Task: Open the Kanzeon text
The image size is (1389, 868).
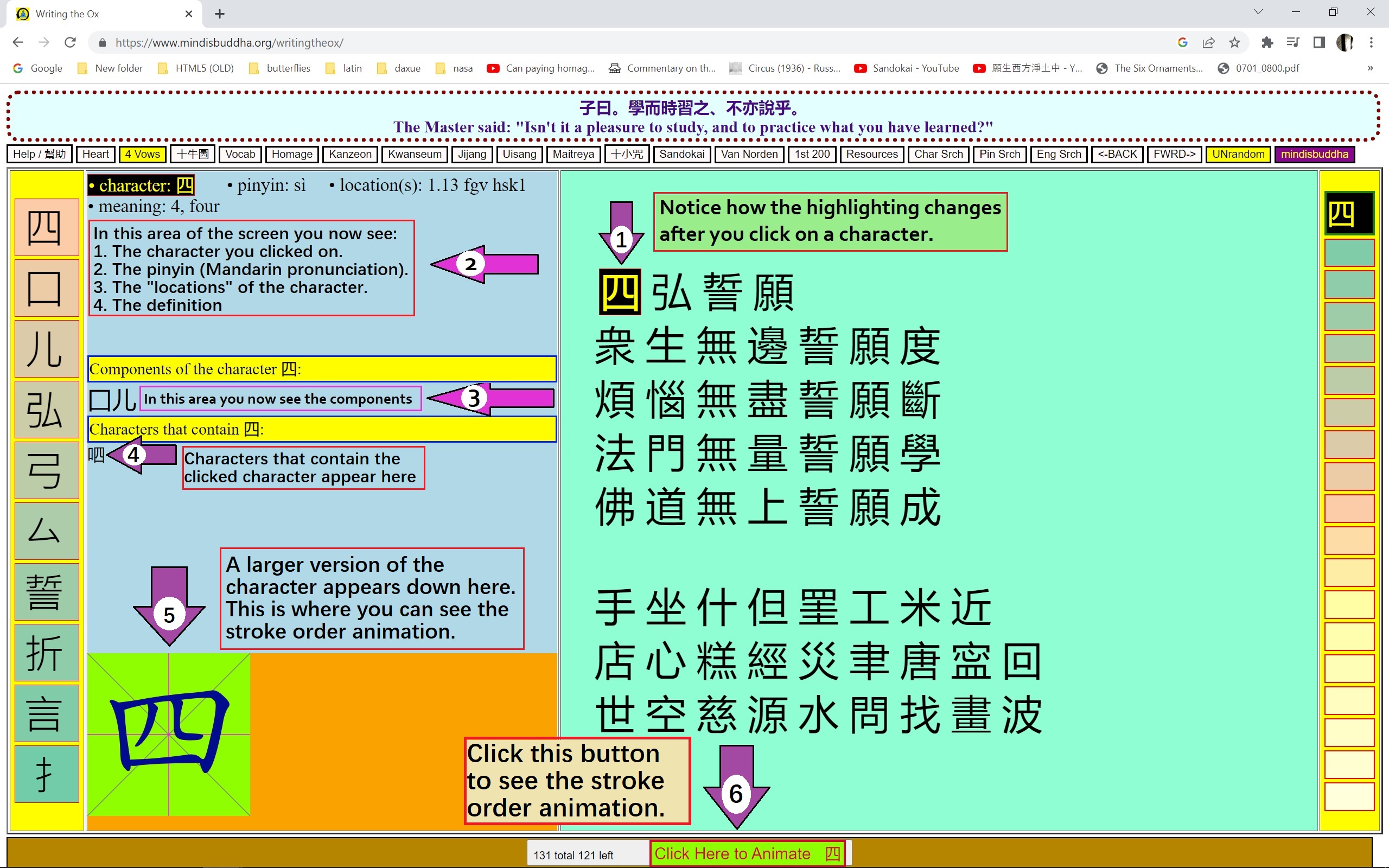Action: 350,155
